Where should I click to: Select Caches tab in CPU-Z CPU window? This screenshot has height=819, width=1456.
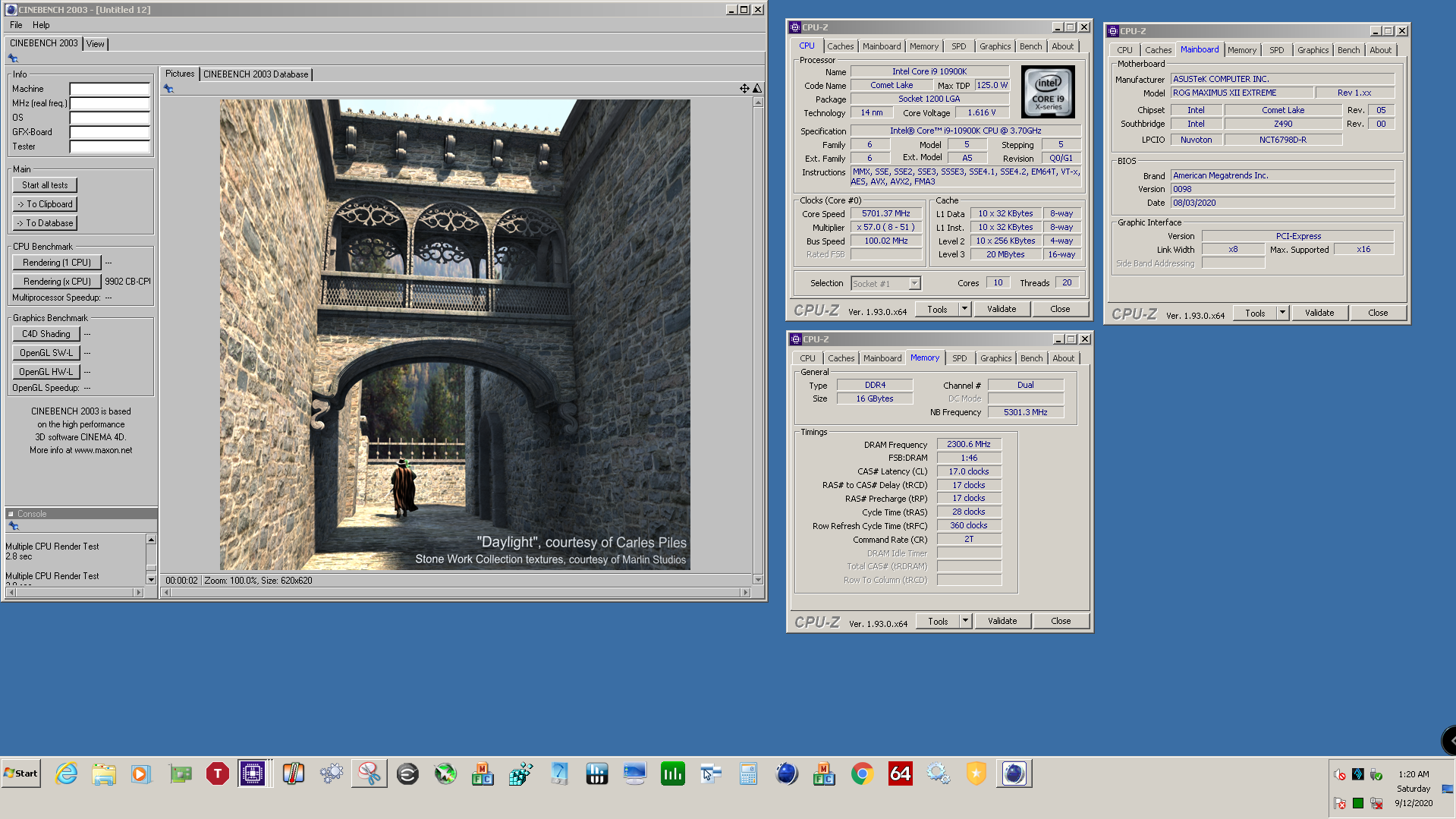(x=840, y=46)
